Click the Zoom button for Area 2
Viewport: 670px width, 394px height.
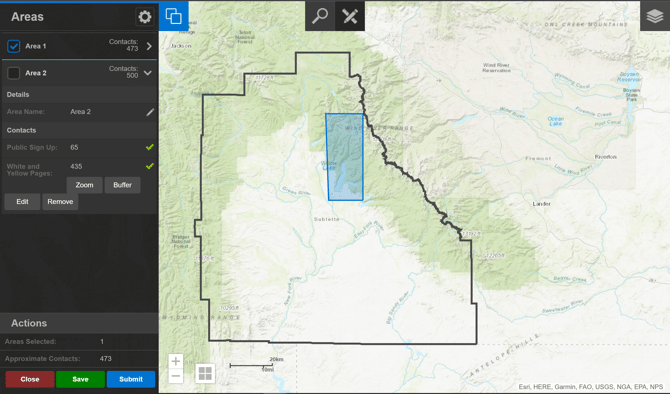[x=84, y=185]
